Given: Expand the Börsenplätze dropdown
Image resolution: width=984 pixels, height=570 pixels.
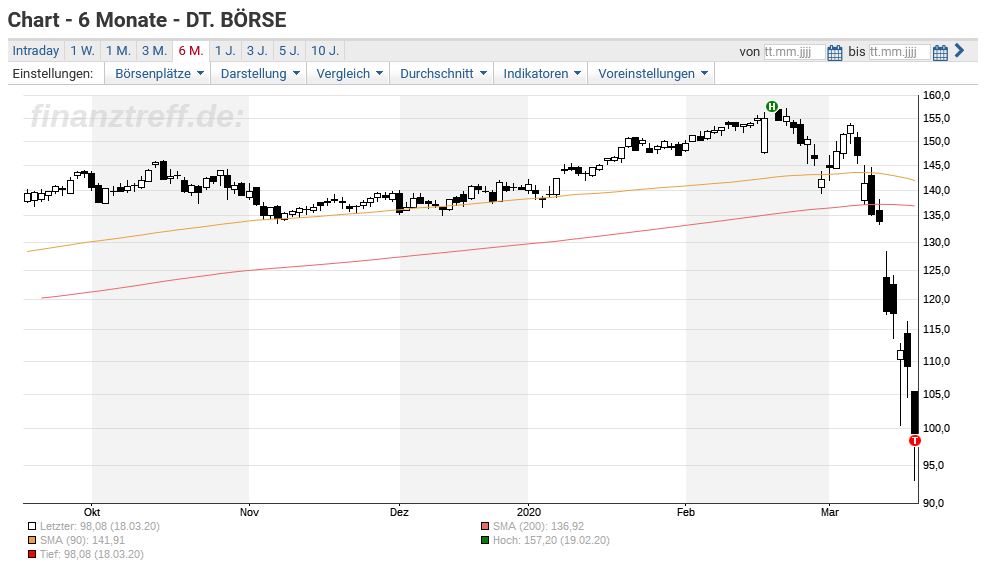Looking at the screenshot, I should pyautogui.click(x=159, y=73).
